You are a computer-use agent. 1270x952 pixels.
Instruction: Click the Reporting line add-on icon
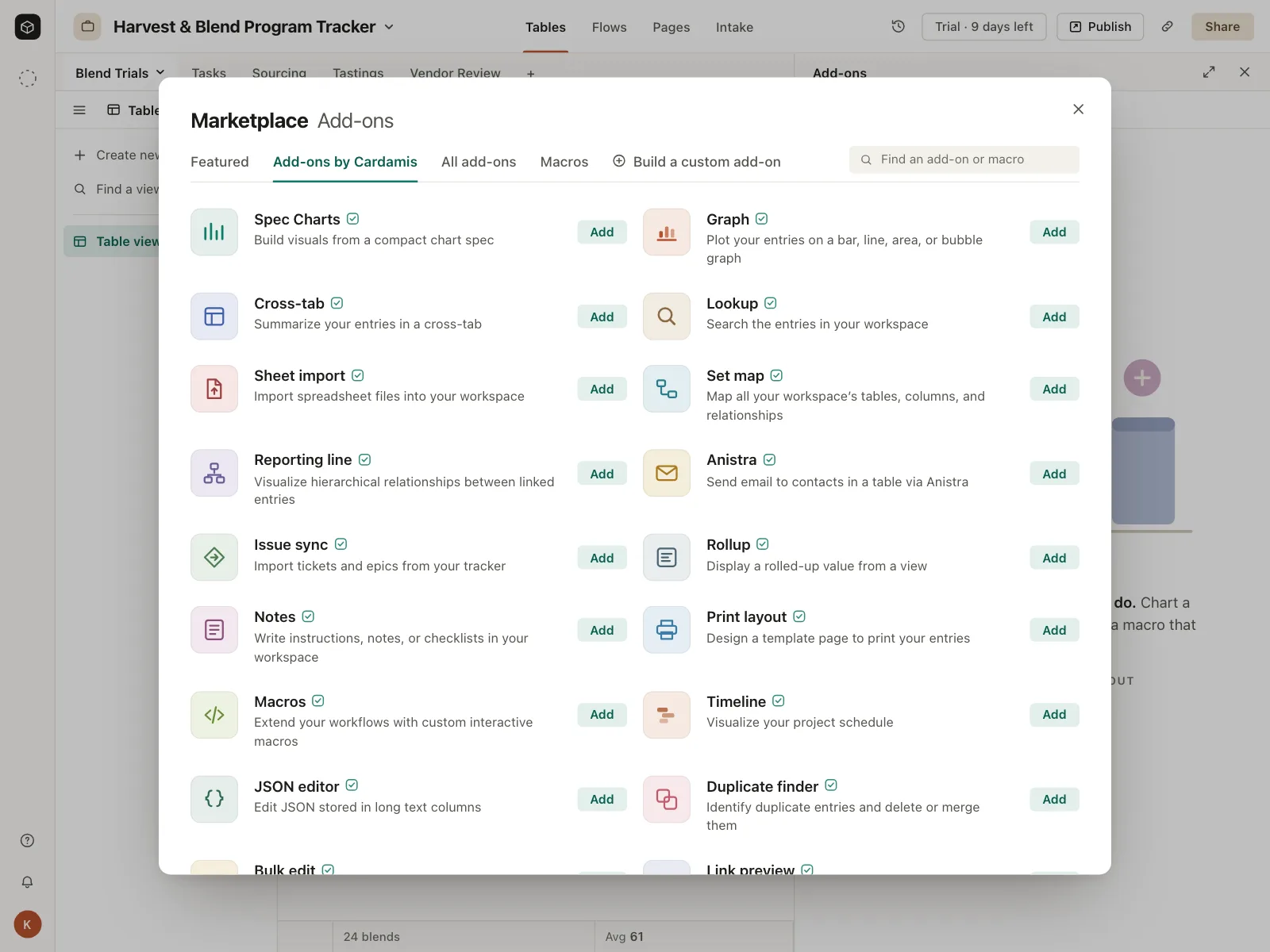[x=214, y=474]
